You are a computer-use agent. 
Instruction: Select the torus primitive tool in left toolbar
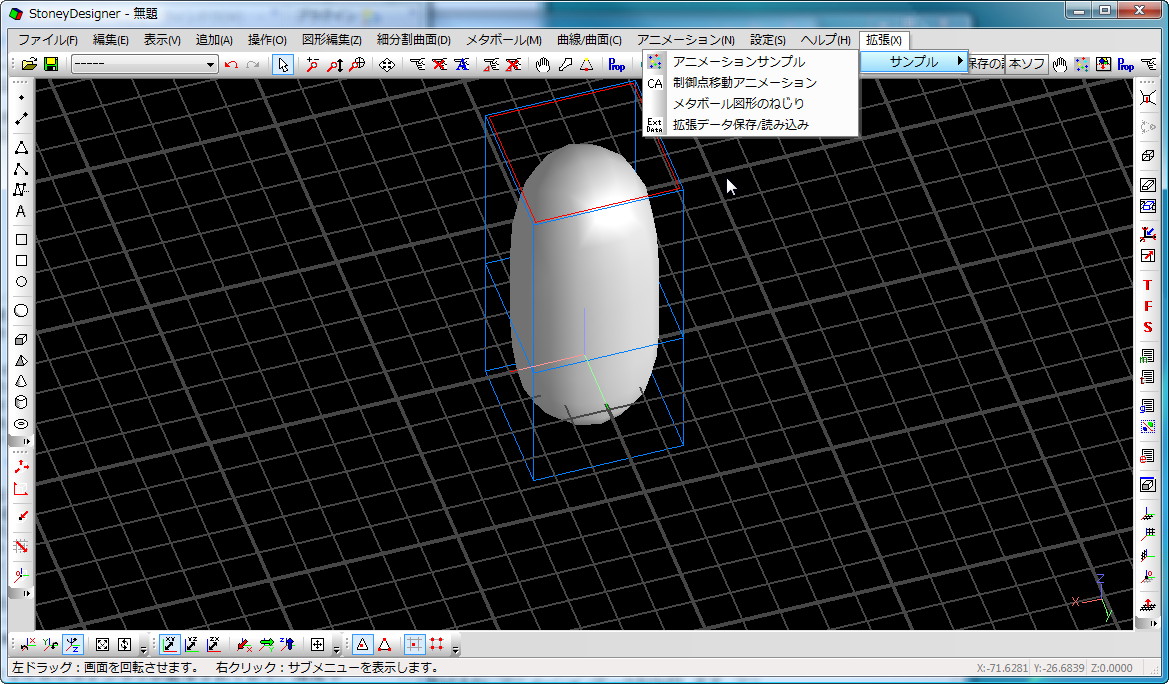point(21,424)
